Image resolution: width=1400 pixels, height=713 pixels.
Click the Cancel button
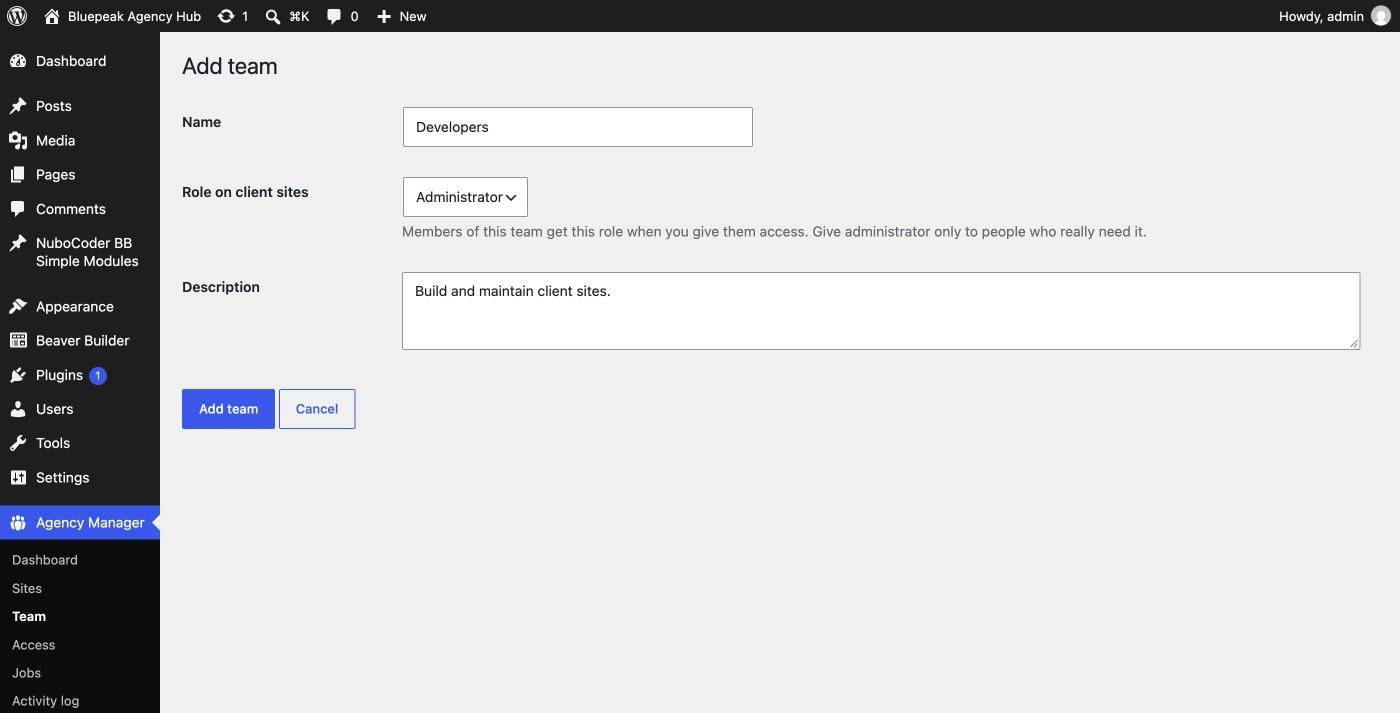coord(317,409)
